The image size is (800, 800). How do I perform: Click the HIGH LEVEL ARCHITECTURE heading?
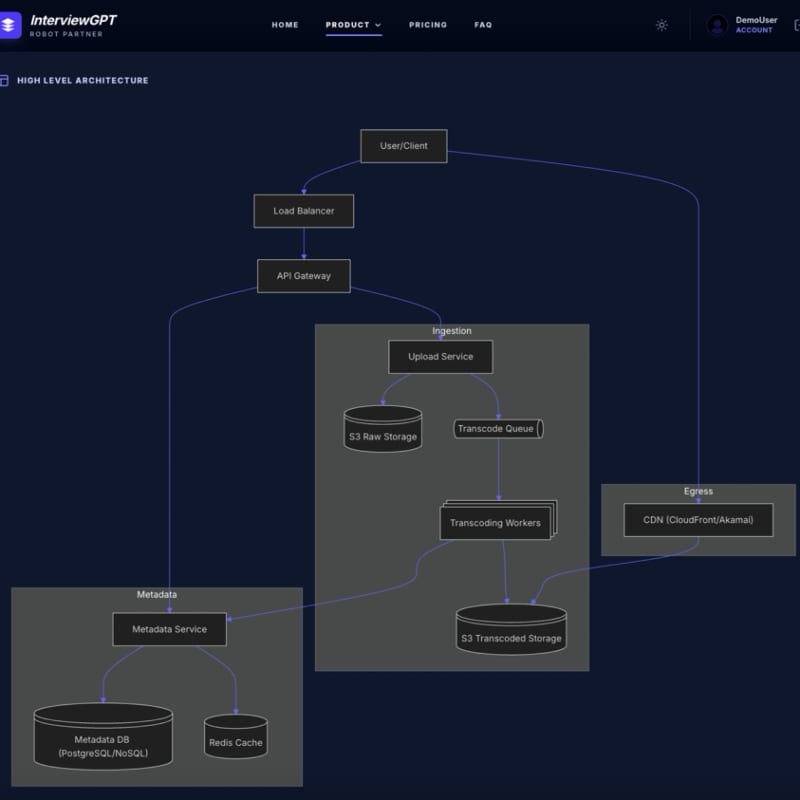point(83,81)
